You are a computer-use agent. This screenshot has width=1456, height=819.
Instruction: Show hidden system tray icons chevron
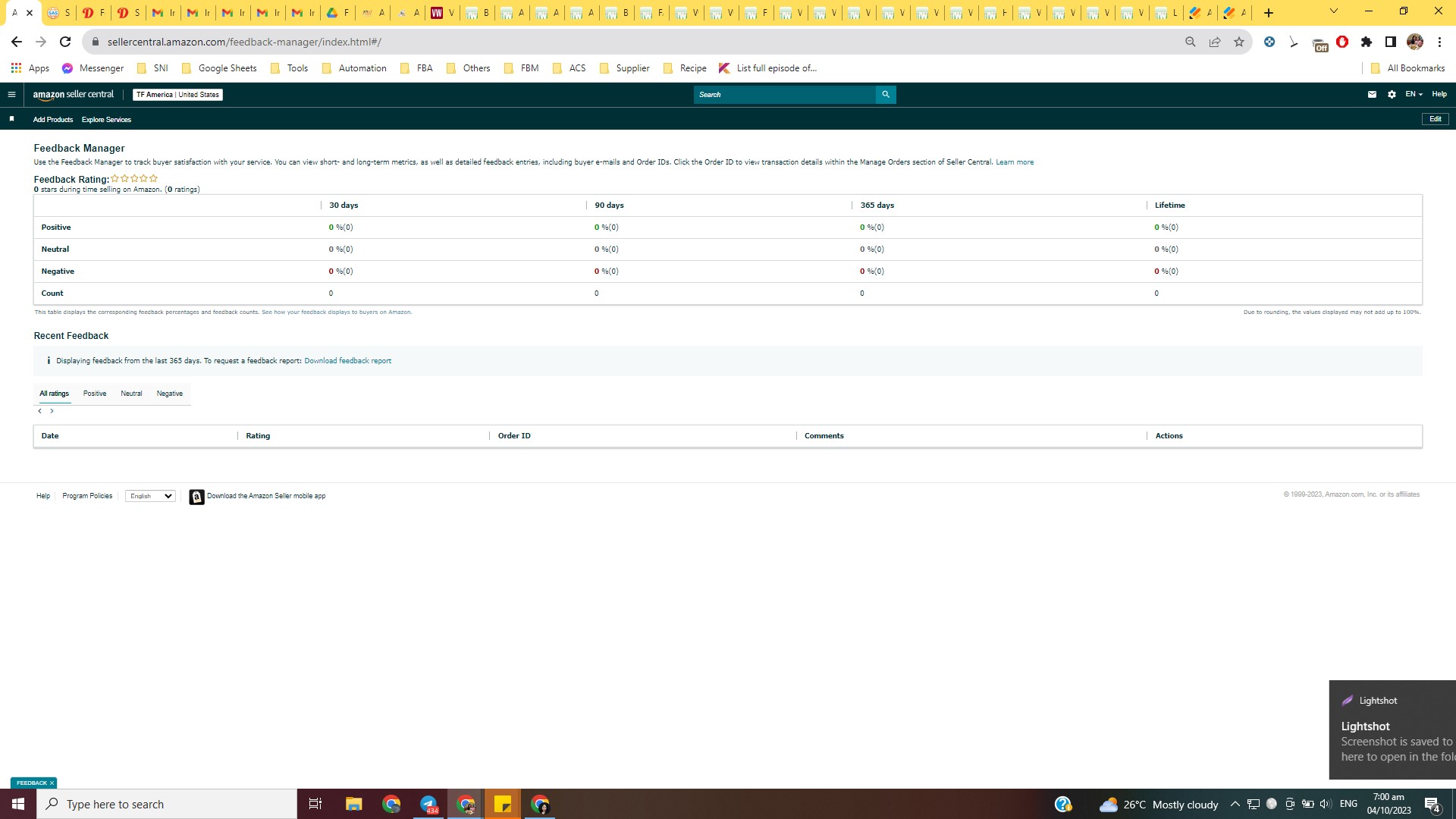[1235, 804]
